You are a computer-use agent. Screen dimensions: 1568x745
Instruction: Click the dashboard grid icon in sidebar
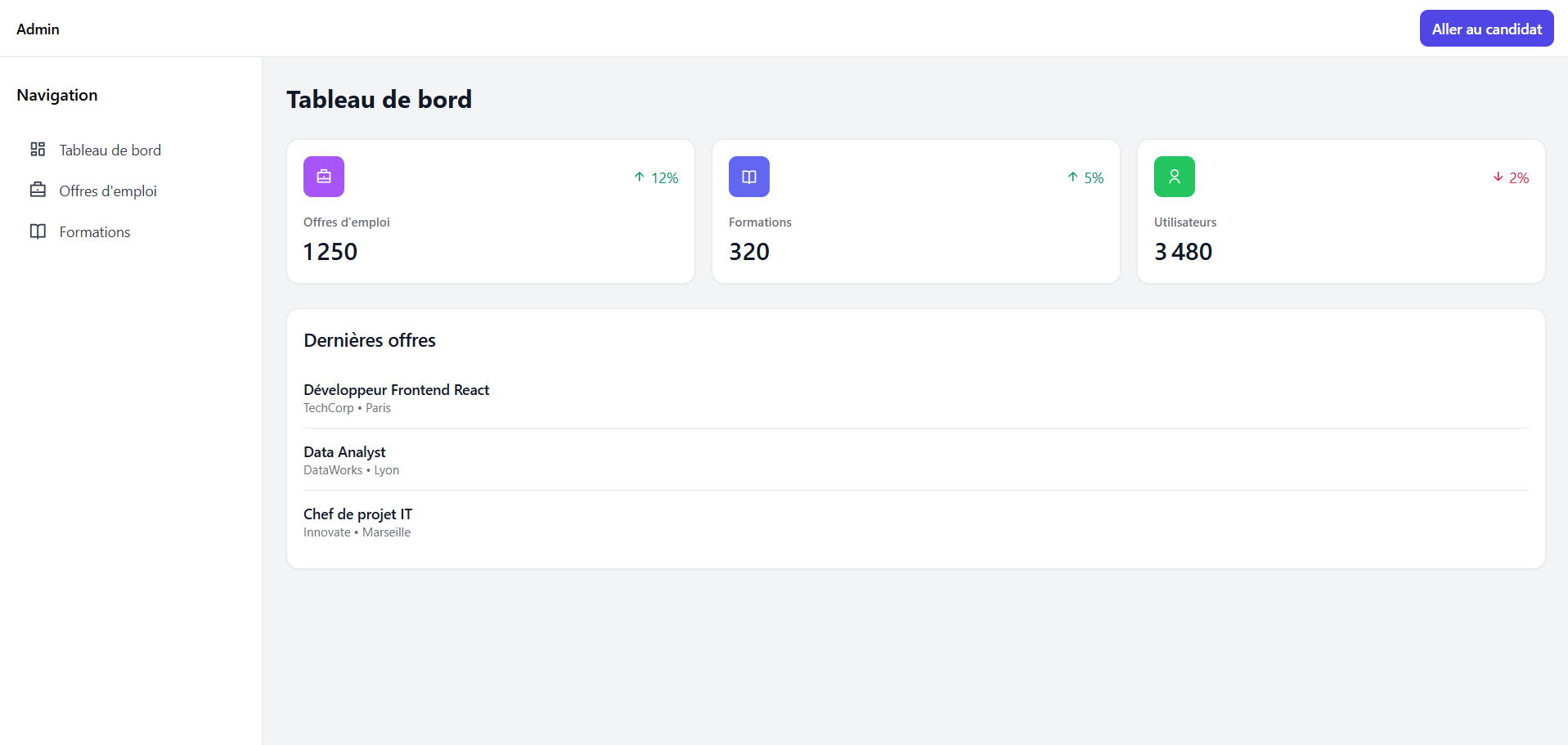[x=38, y=149]
